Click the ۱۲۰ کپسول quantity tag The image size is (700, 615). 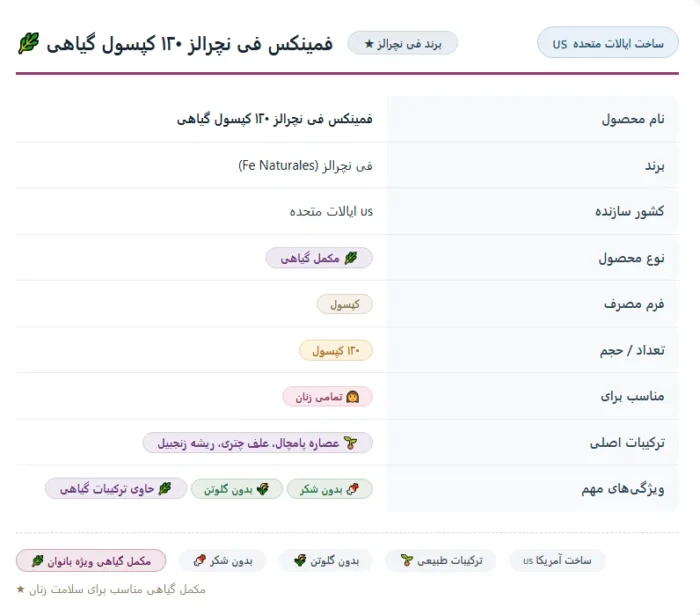click(336, 351)
